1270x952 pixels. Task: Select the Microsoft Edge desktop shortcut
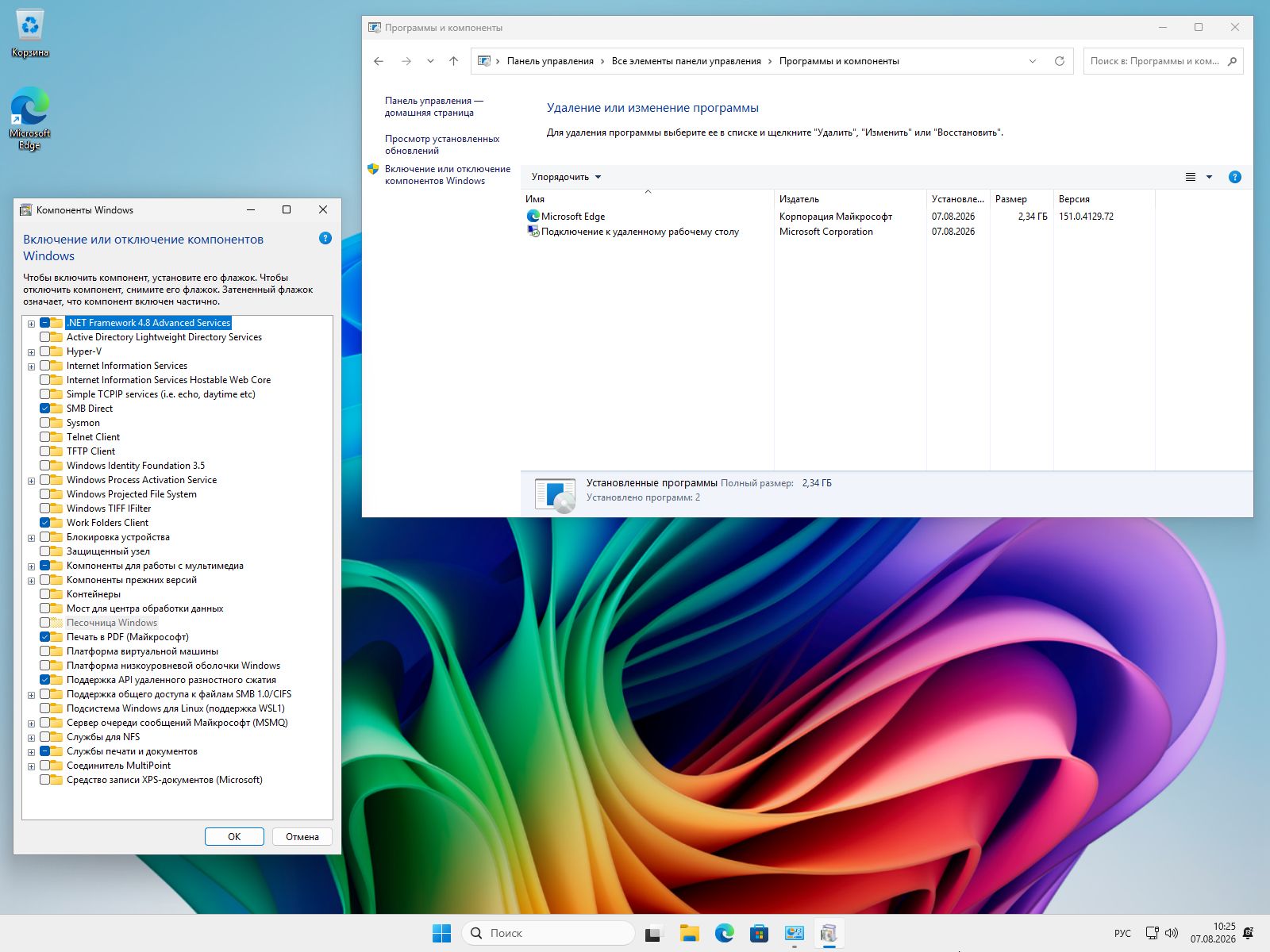pos(30,118)
